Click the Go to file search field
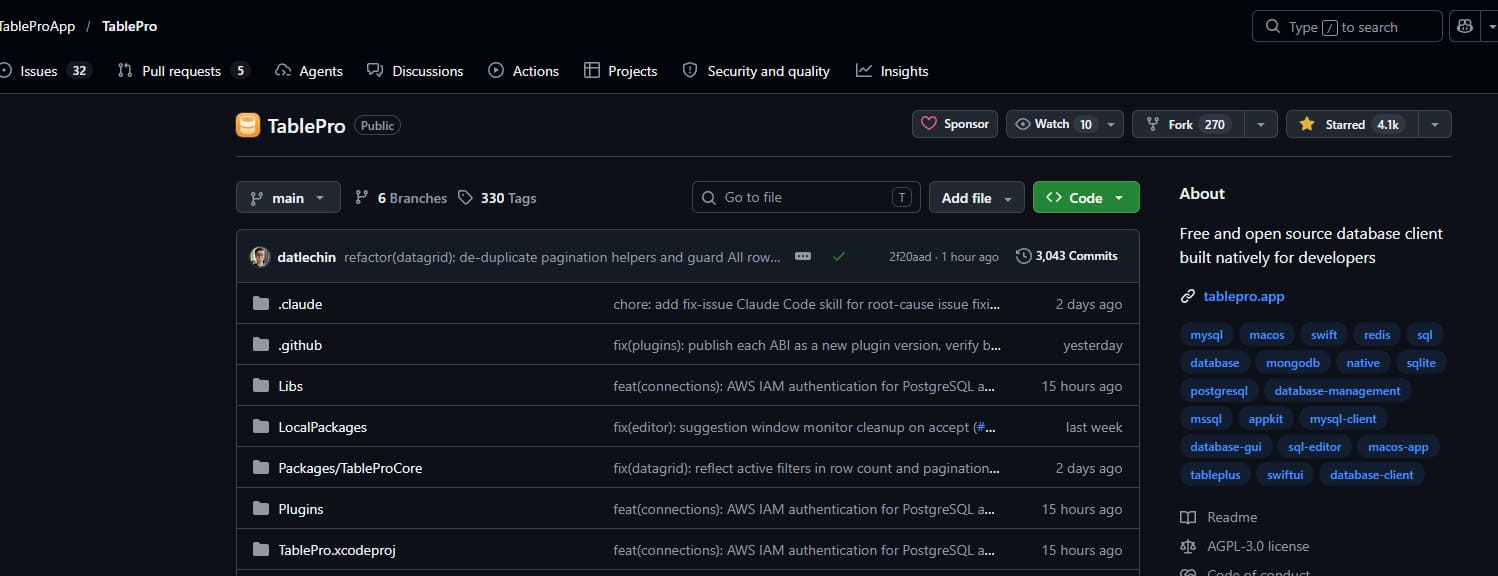Image resolution: width=1498 pixels, height=576 pixels. point(806,198)
